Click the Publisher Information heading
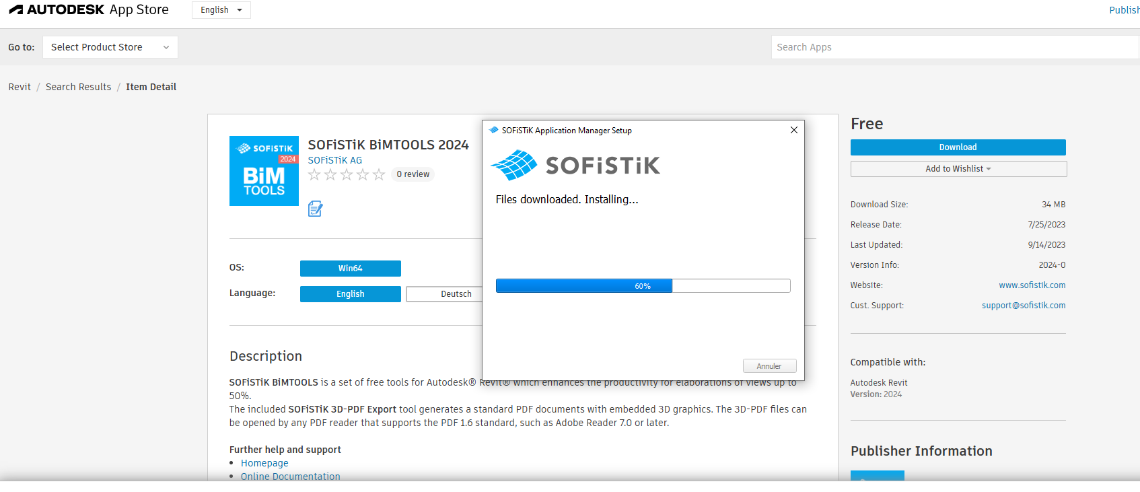 coord(921,451)
